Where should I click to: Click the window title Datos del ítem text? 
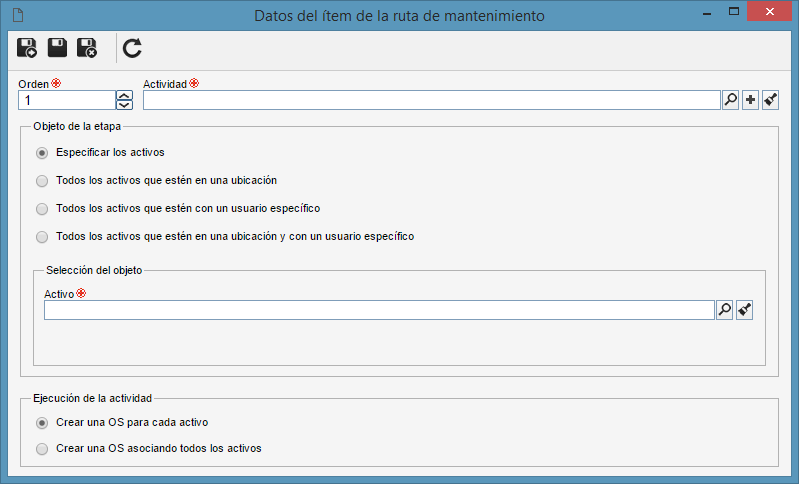tap(399, 16)
